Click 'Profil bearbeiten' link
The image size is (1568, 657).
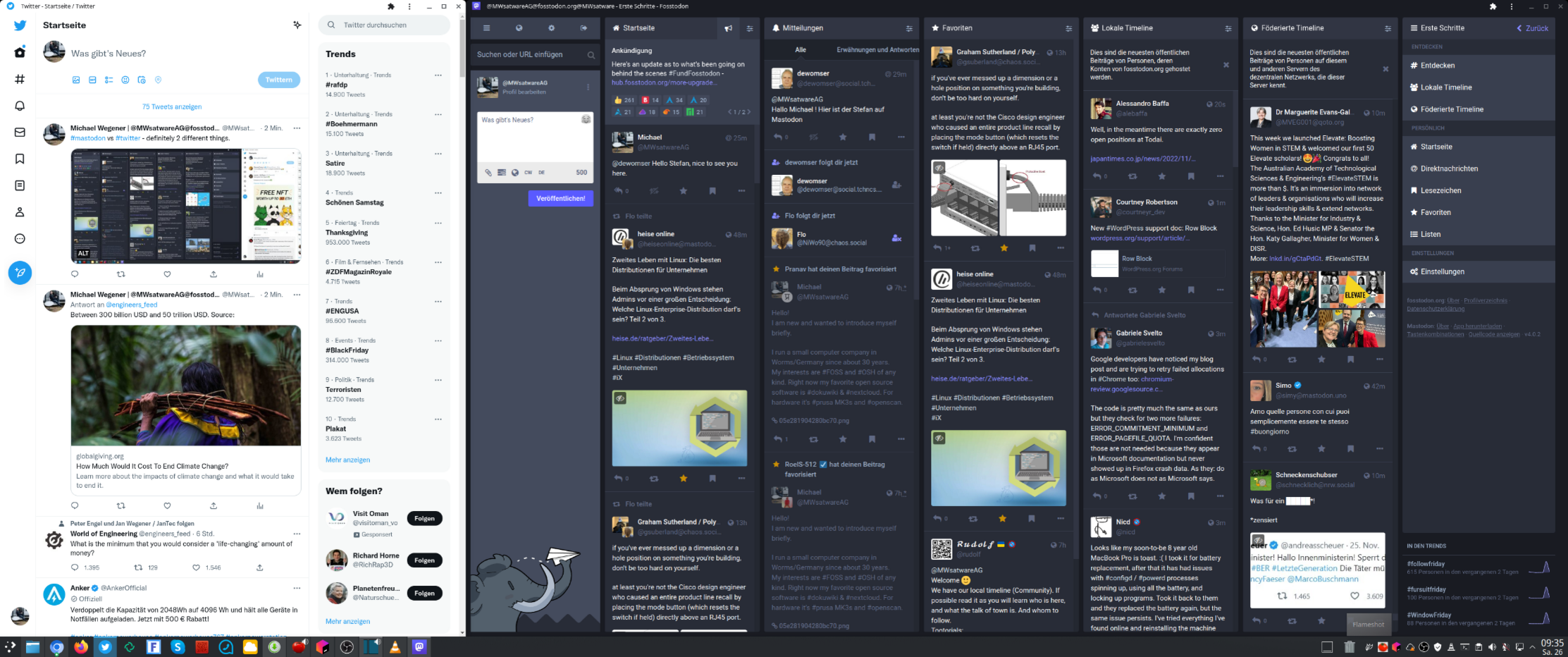524,92
